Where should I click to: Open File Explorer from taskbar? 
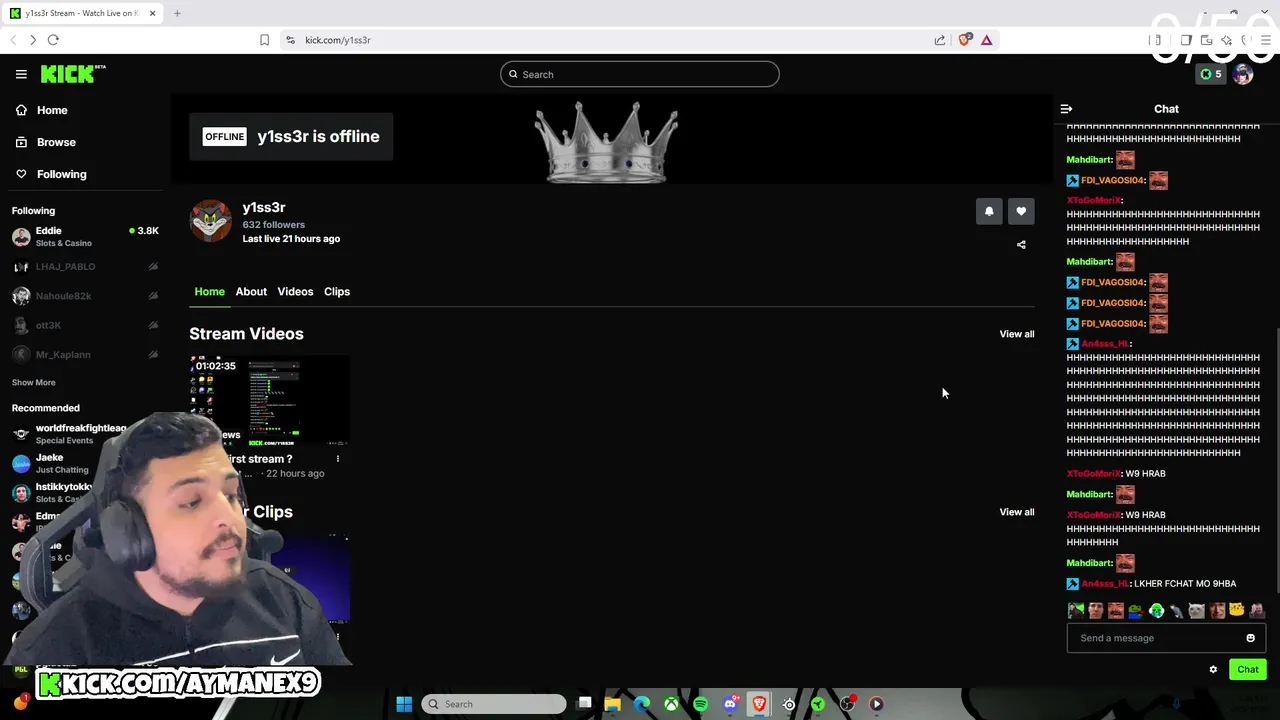click(612, 704)
